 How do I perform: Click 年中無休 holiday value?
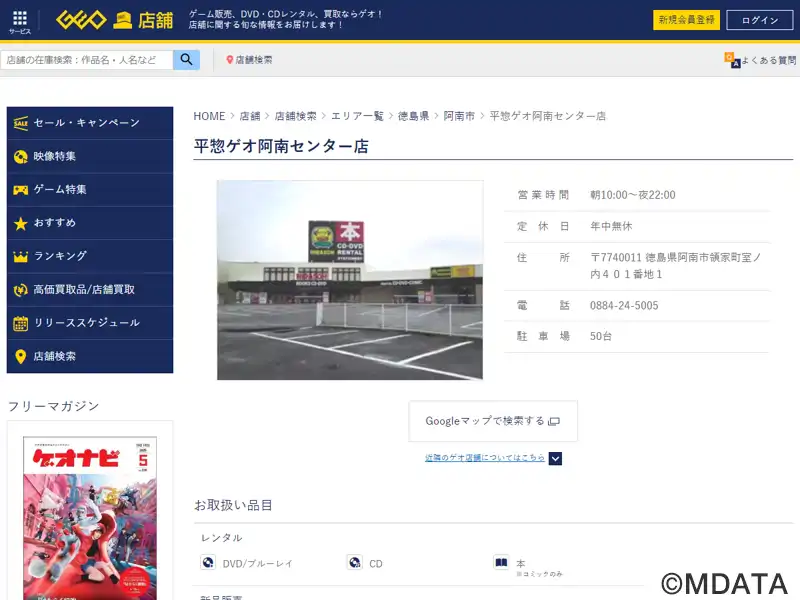[611, 226]
